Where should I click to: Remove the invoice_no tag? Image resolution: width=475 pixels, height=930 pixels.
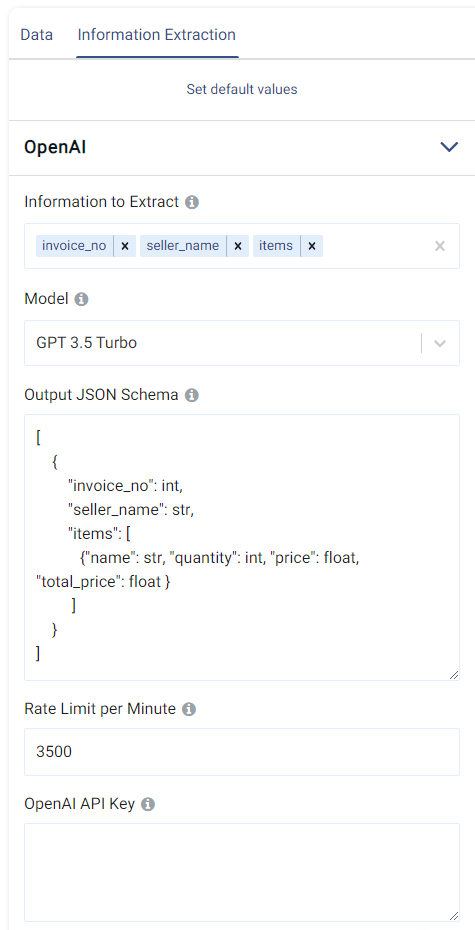pos(125,246)
